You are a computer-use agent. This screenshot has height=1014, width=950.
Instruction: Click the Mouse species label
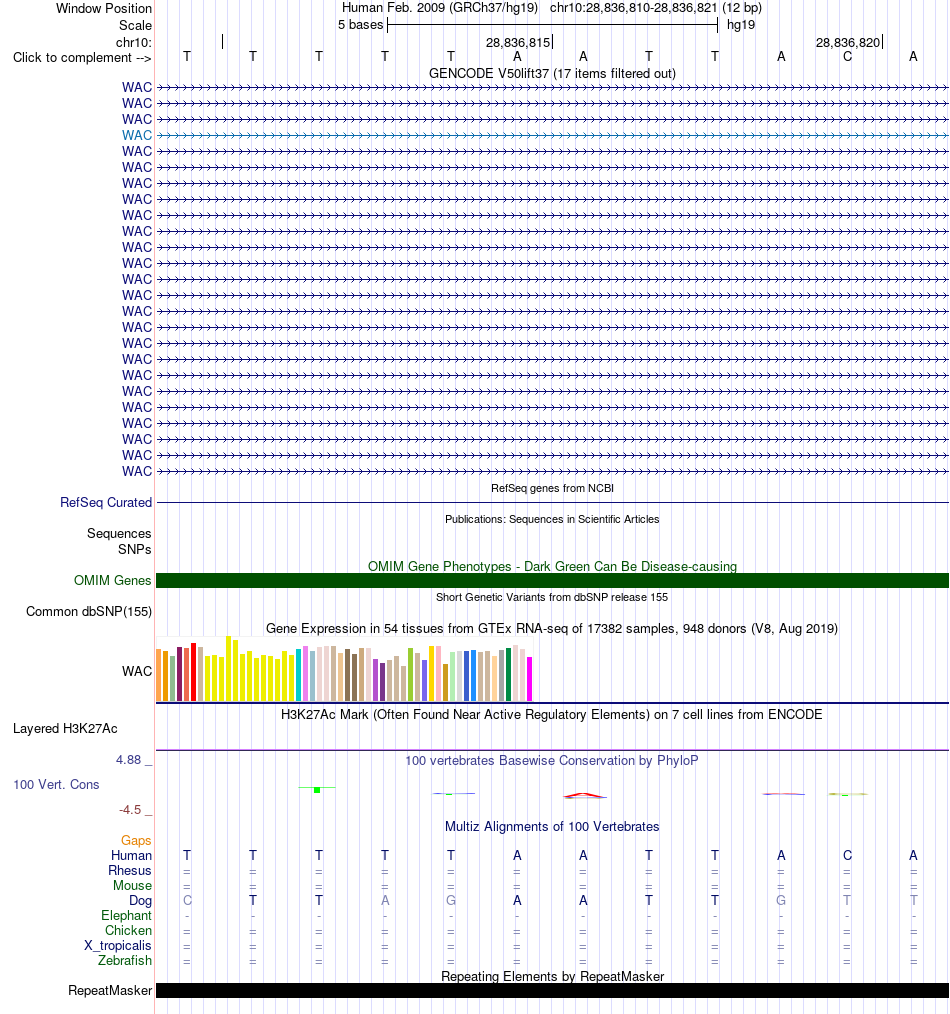[x=133, y=885]
